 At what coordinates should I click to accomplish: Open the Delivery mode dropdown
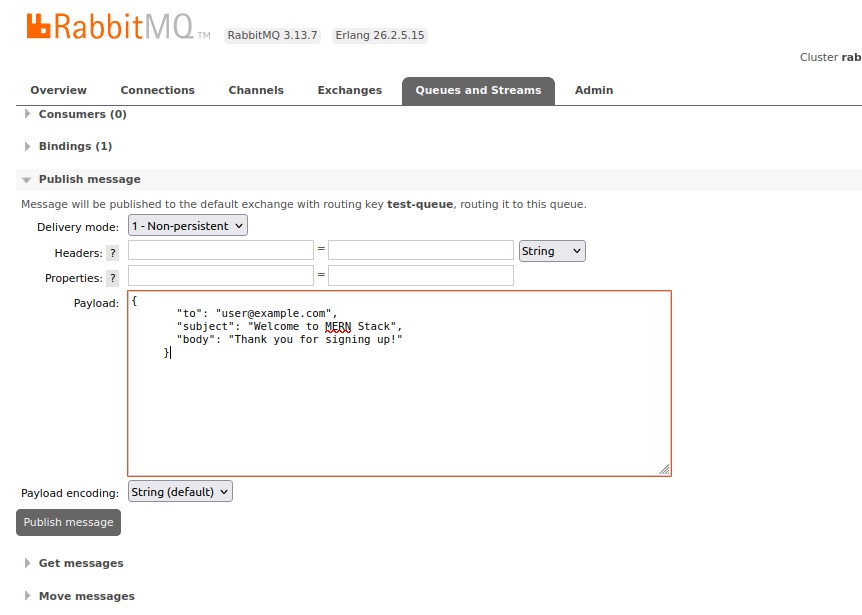click(x=188, y=226)
